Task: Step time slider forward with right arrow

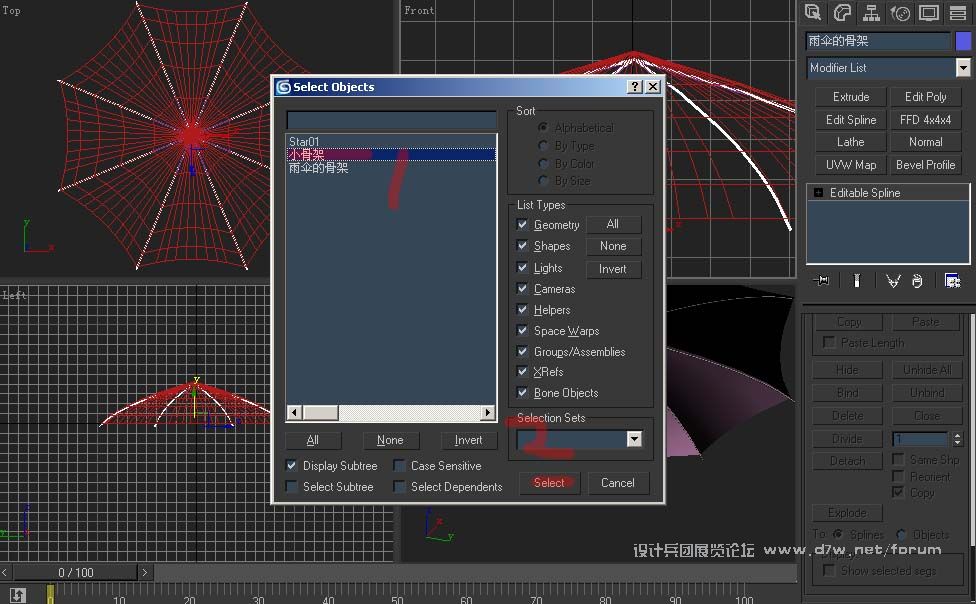Action: coord(145,572)
